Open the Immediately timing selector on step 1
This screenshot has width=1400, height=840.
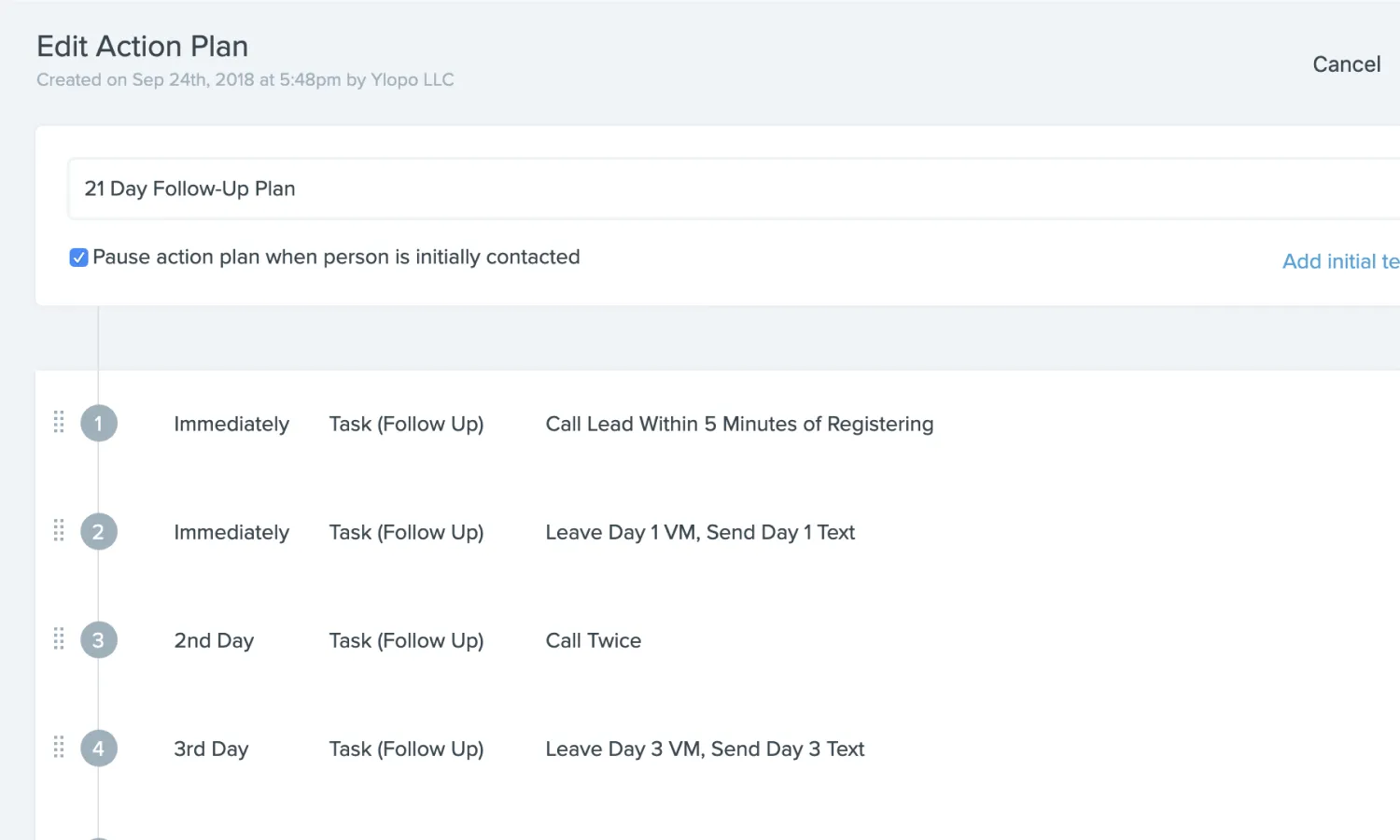(231, 423)
